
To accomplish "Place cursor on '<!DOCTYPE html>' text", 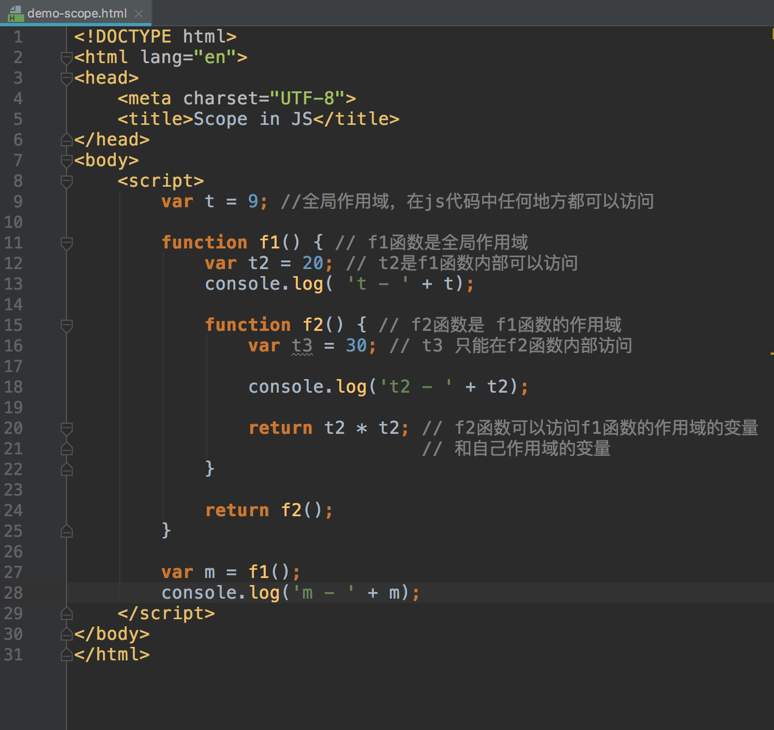I will (x=155, y=37).
